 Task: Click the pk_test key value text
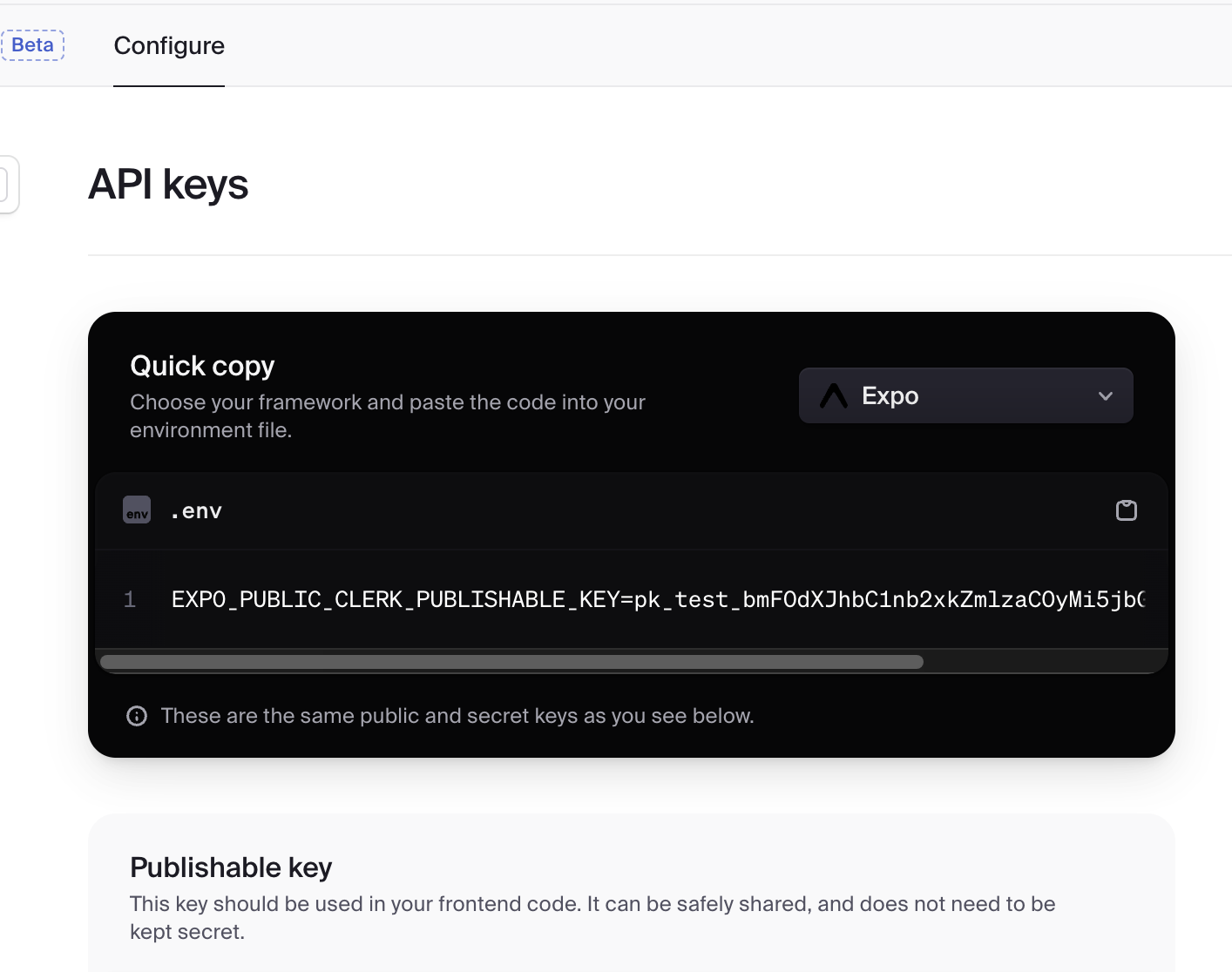coord(889,600)
